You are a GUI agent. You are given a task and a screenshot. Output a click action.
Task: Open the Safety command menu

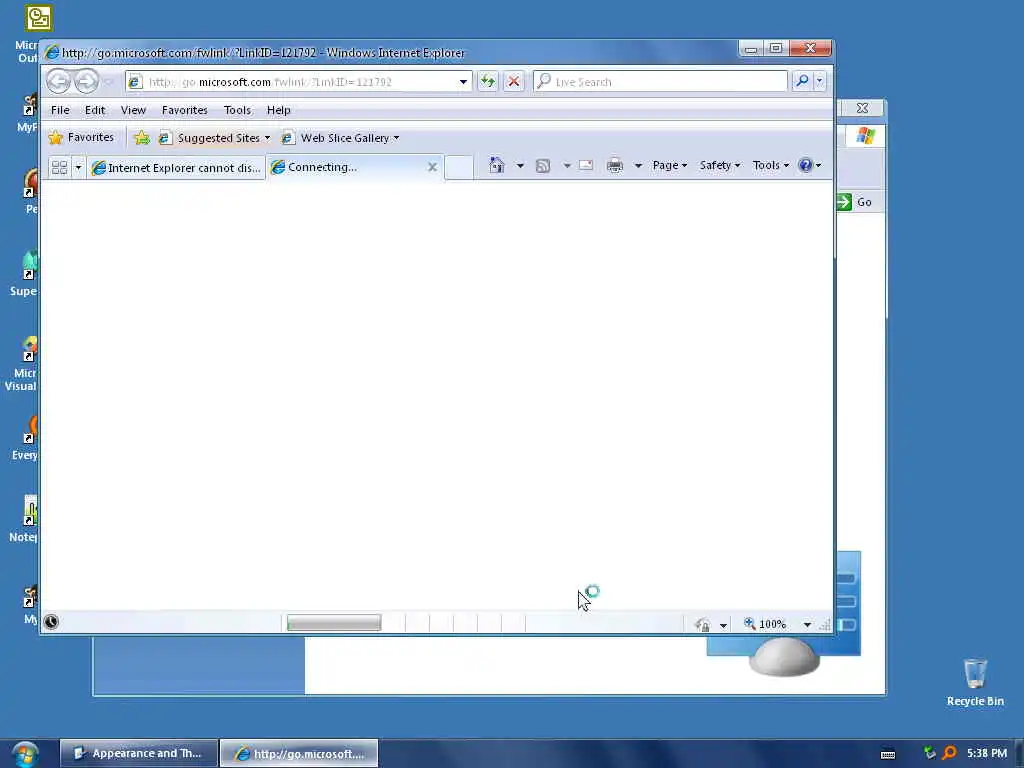click(x=720, y=165)
